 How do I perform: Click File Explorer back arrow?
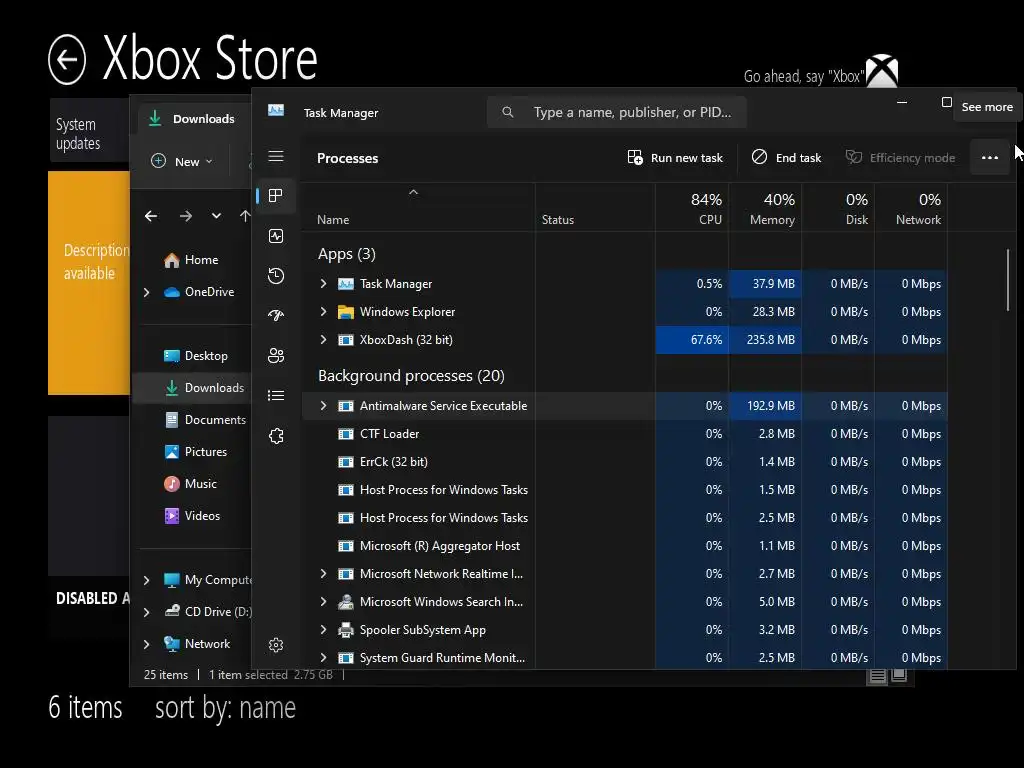click(151, 216)
